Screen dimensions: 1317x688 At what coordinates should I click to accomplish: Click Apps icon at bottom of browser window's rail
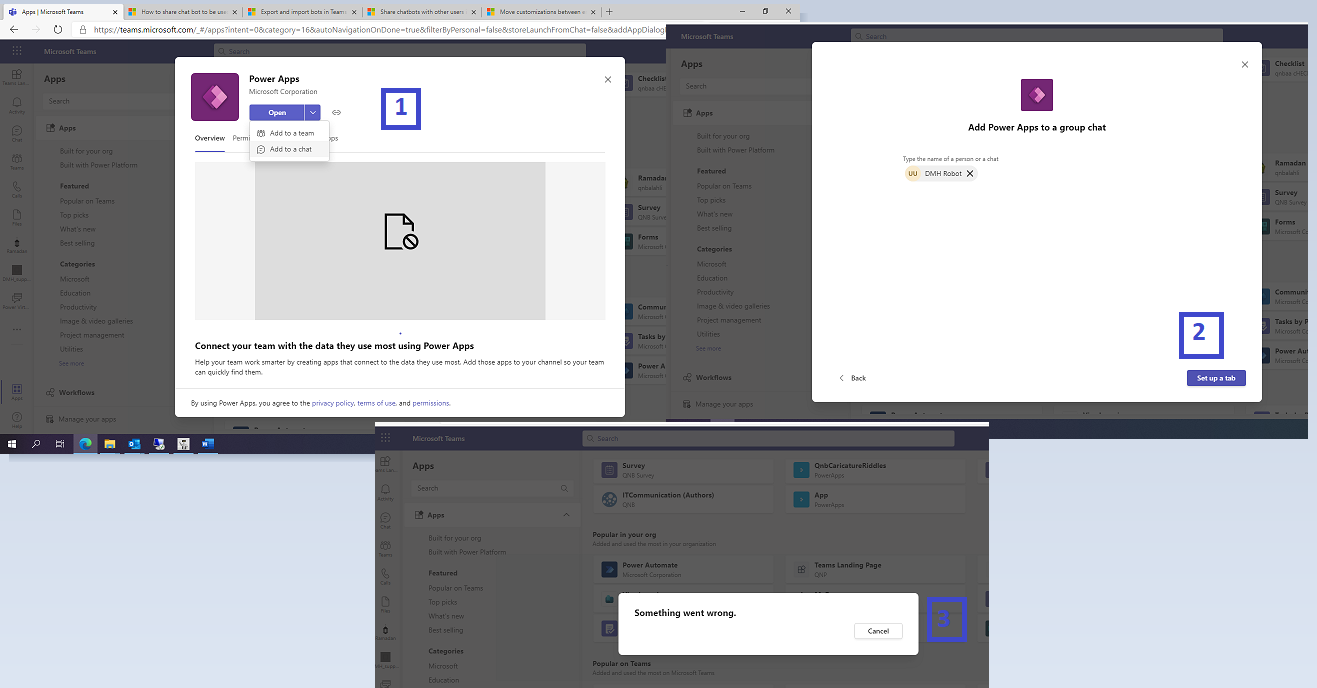pos(17,392)
